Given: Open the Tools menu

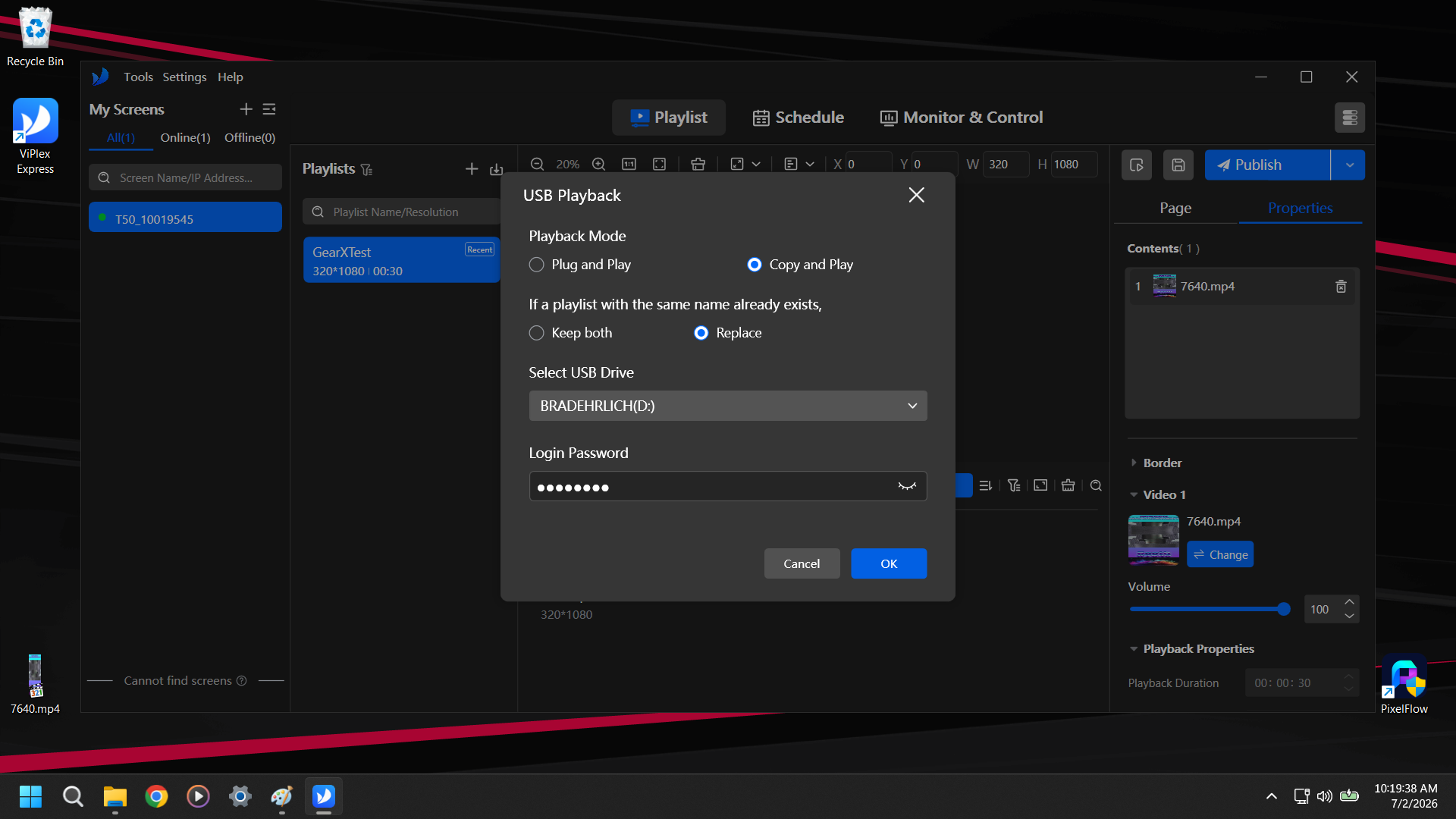Looking at the screenshot, I should tap(138, 77).
